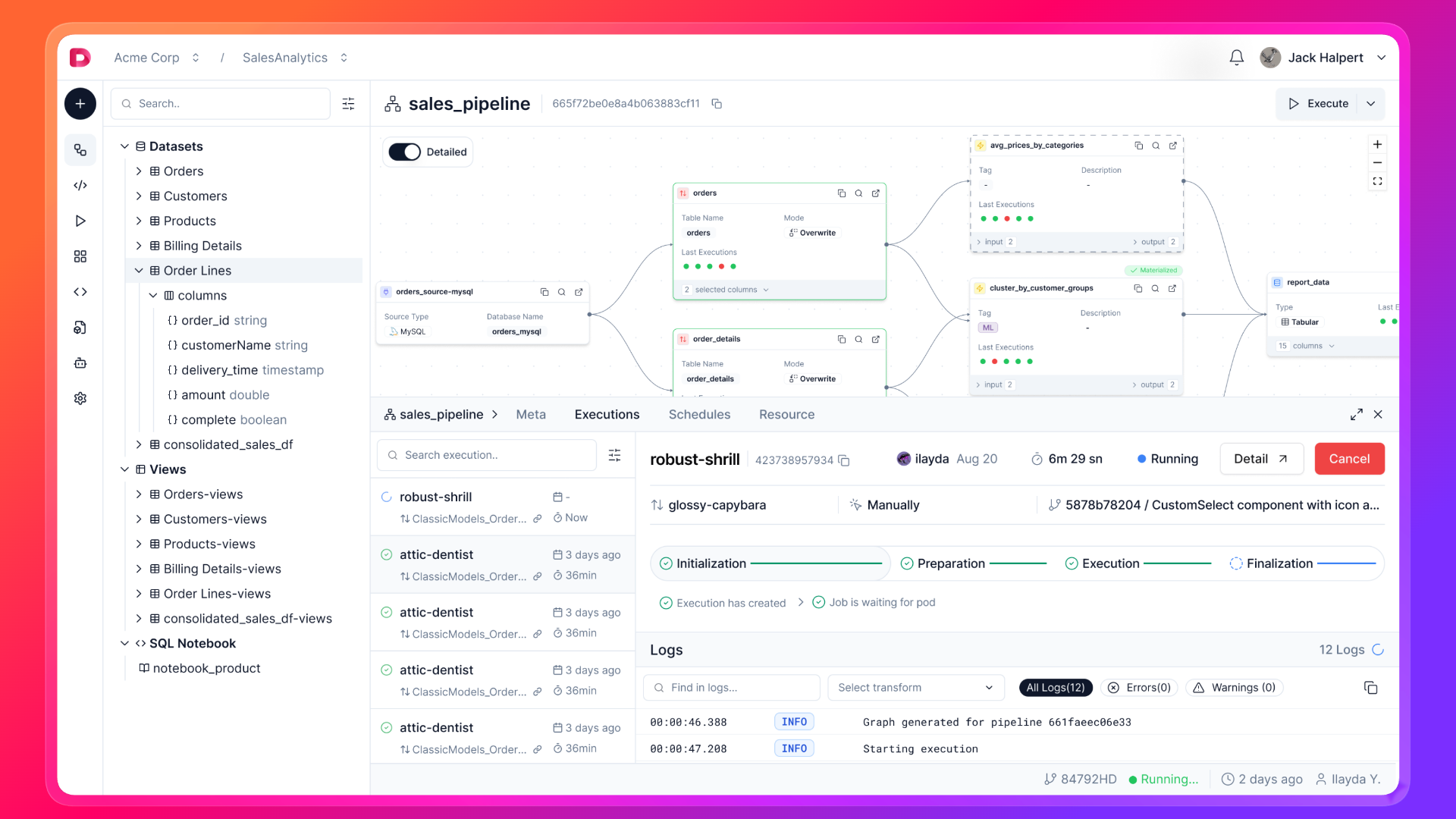Open the Meta tab

click(x=531, y=415)
